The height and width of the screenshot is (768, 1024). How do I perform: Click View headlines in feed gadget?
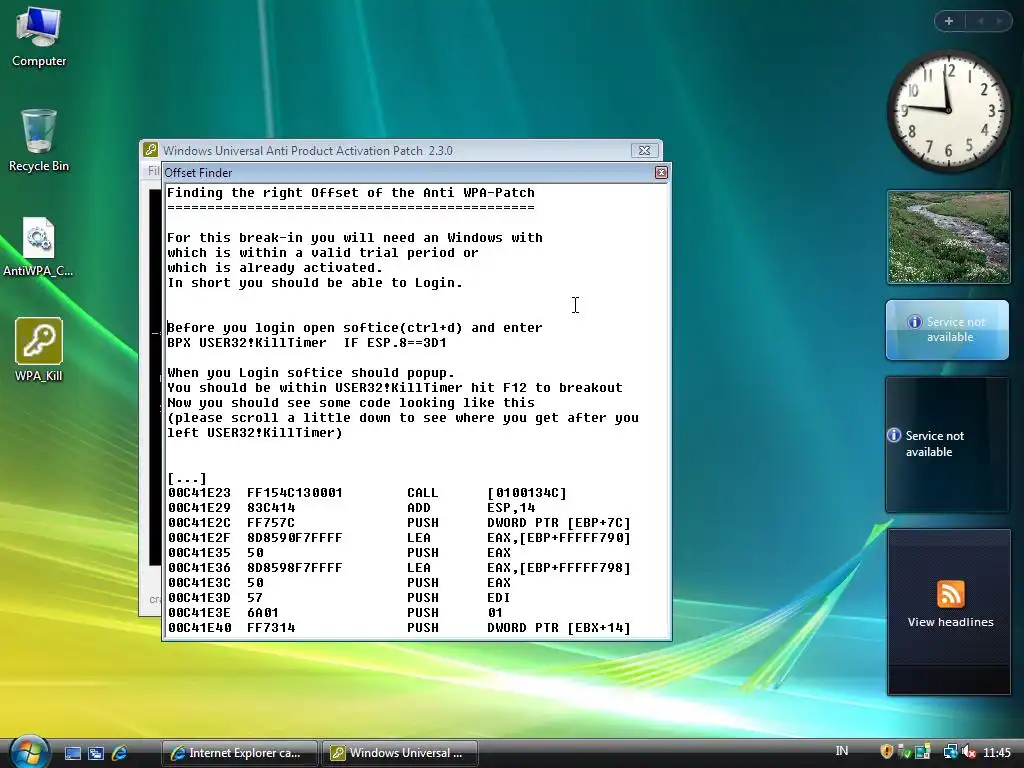(x=950, y=622)
